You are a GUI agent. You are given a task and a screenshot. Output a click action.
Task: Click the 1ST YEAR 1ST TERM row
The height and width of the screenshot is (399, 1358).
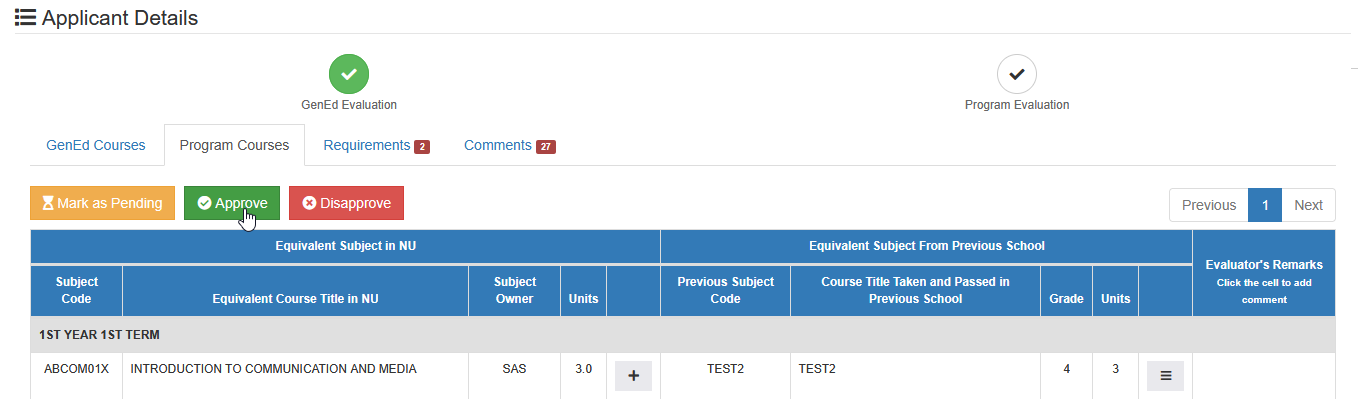[x=683, y=335]
